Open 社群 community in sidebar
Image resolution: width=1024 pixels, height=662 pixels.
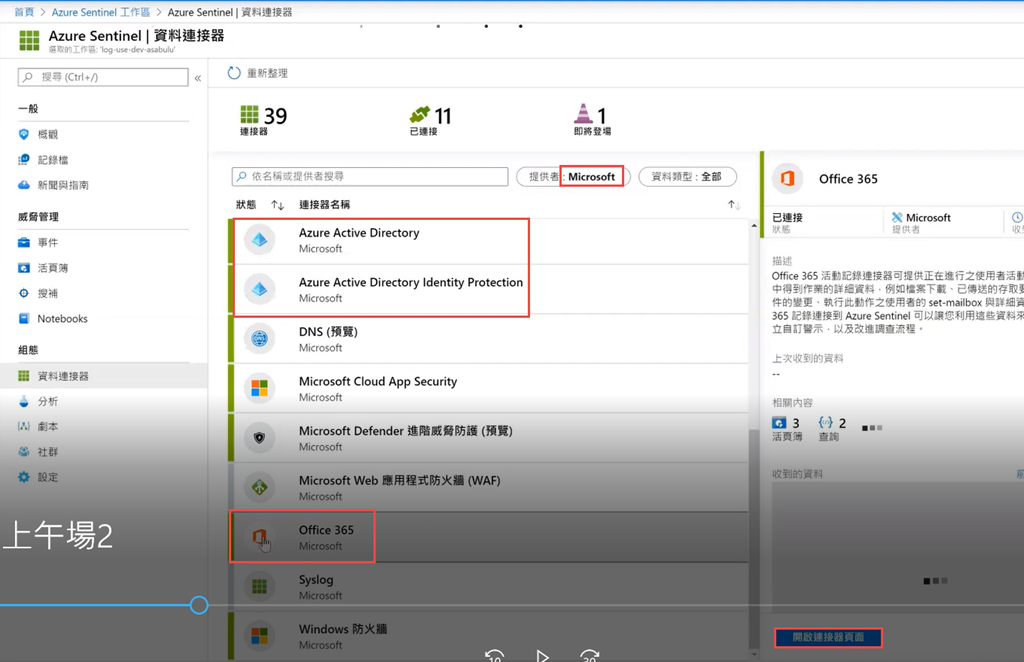(48, 452)
